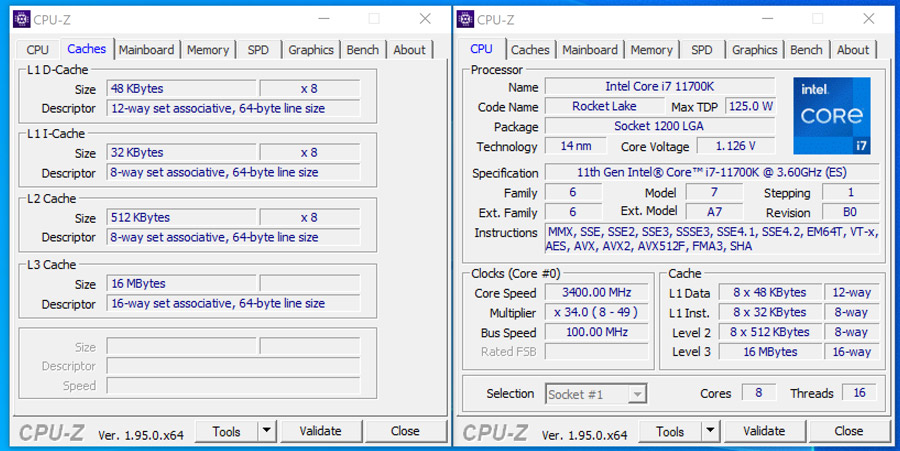
Task: Click the Instructions list starting with 'MMX, SSE'
Action: (712, 239)
